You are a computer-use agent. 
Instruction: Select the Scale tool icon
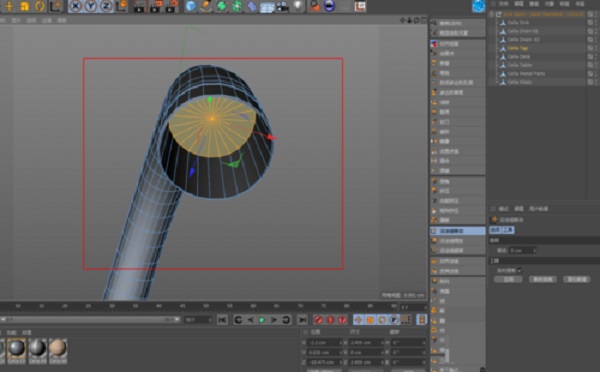(24, 6)
